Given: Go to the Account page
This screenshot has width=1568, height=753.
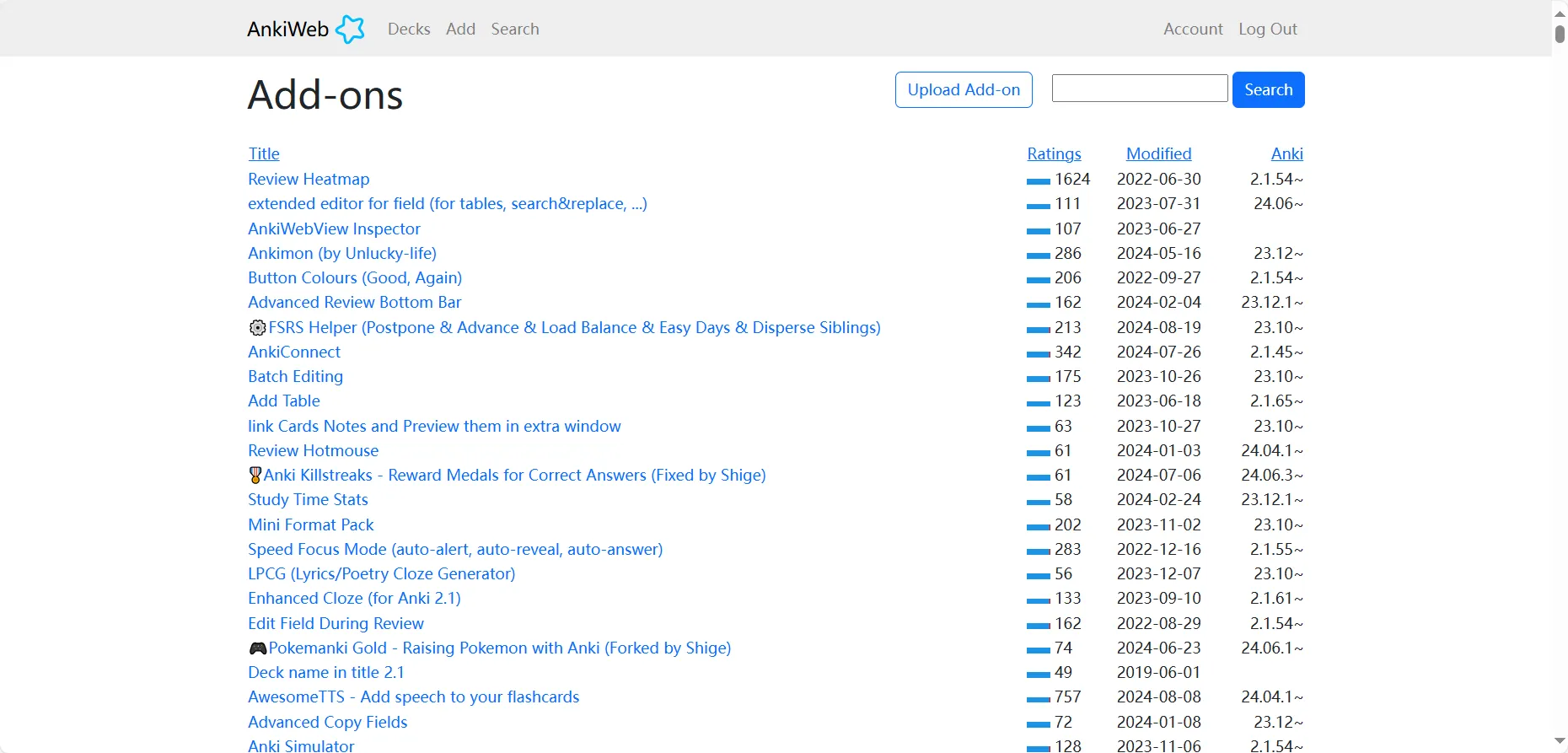Looking at the screenshot, I should click(1193, 29).
